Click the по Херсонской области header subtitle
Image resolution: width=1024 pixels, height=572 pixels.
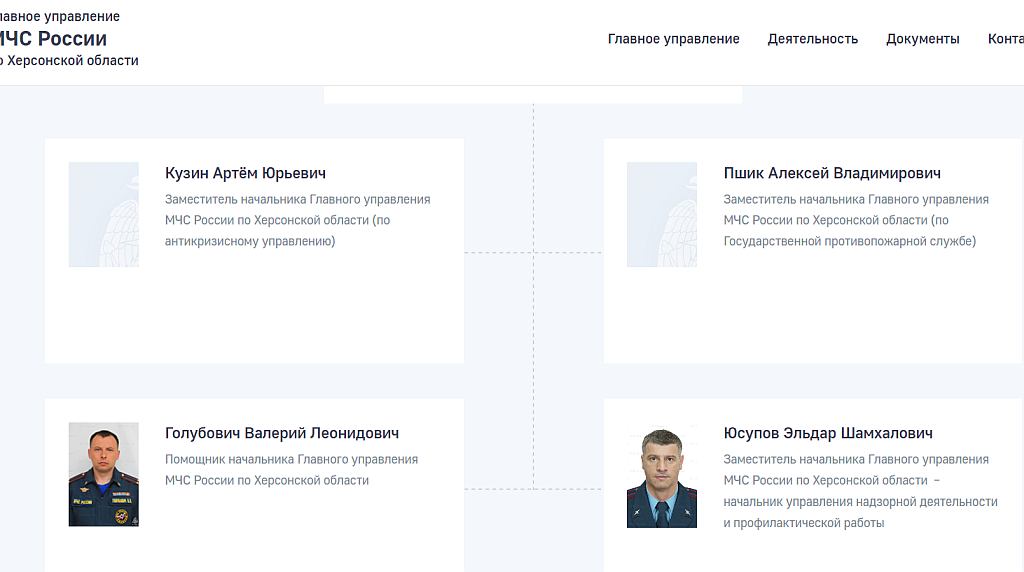(x=68, y=61)
